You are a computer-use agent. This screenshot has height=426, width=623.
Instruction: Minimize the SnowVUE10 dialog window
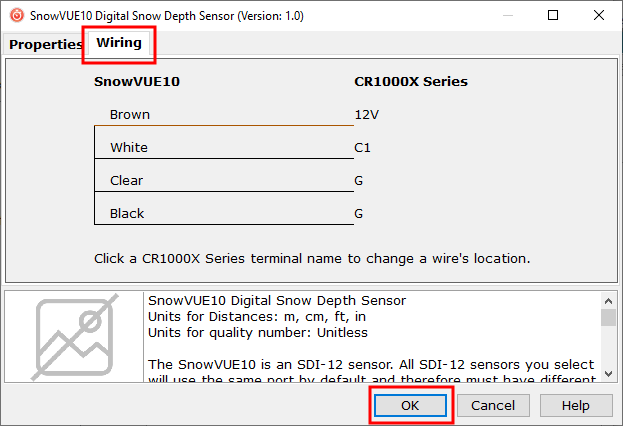[x=507, y=16]
